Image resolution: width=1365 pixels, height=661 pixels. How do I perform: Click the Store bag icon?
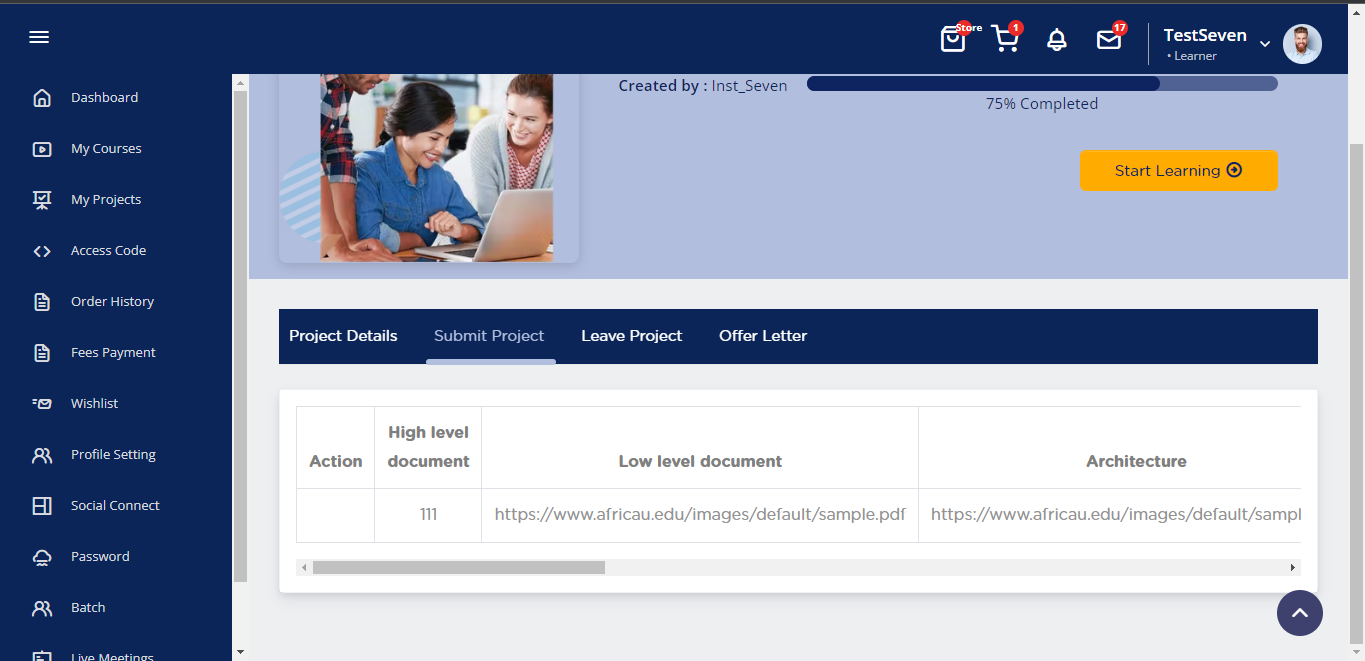tap(953, 40)
